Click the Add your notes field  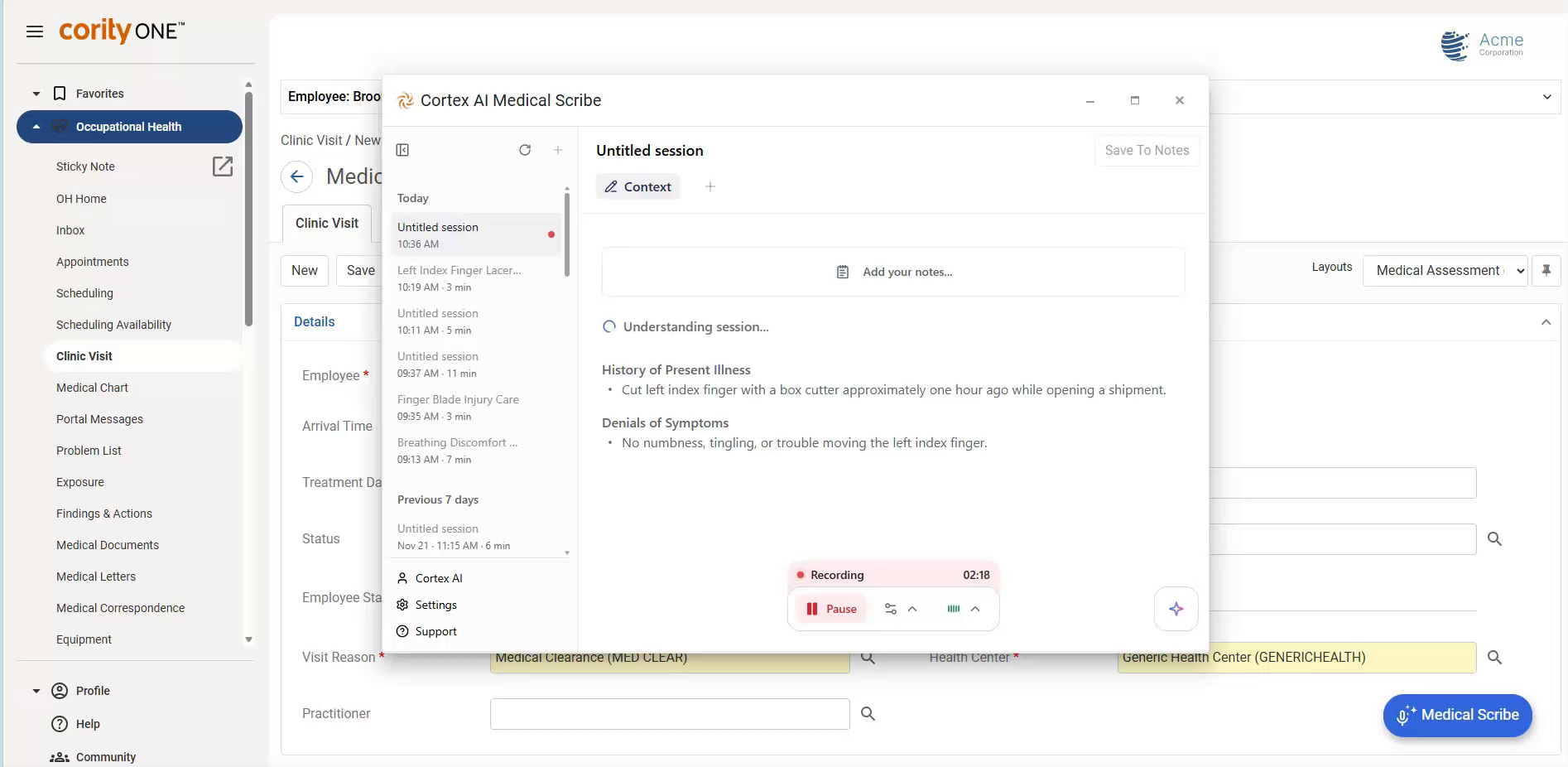[893, 272]
